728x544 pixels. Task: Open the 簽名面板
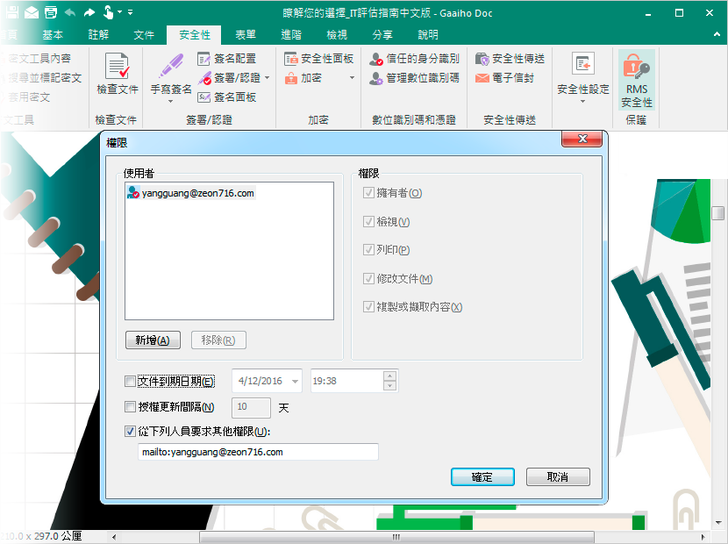(227, 97)
